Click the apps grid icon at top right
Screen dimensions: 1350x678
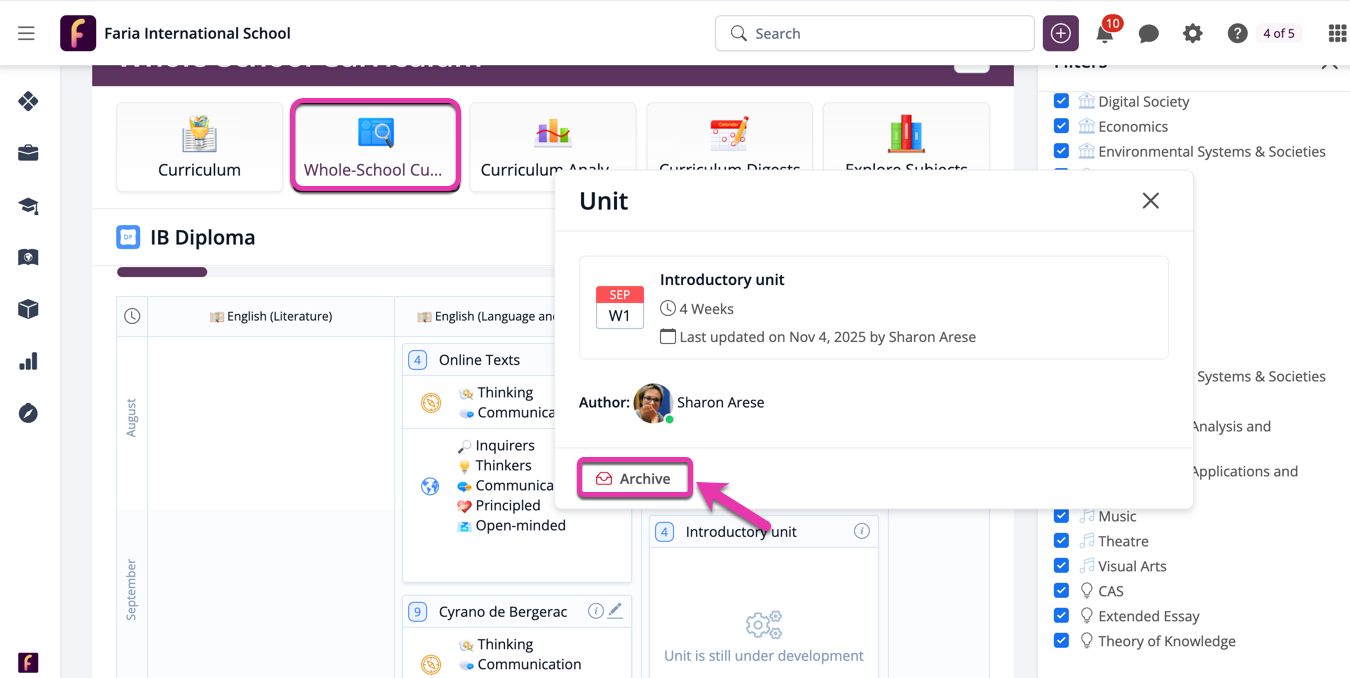pos(1336,33)
